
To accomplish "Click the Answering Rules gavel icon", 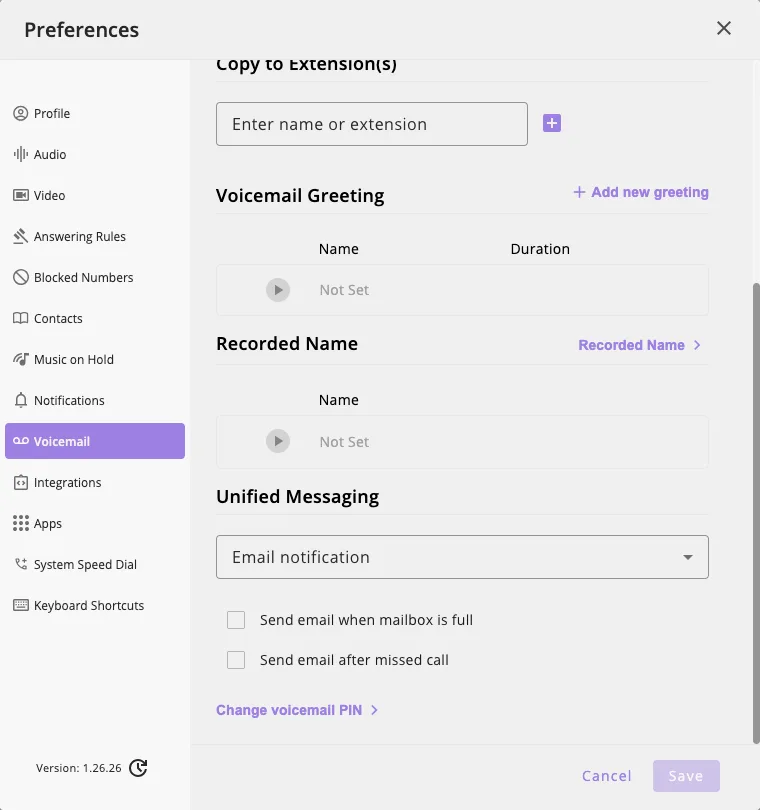I will click(21, 237).
